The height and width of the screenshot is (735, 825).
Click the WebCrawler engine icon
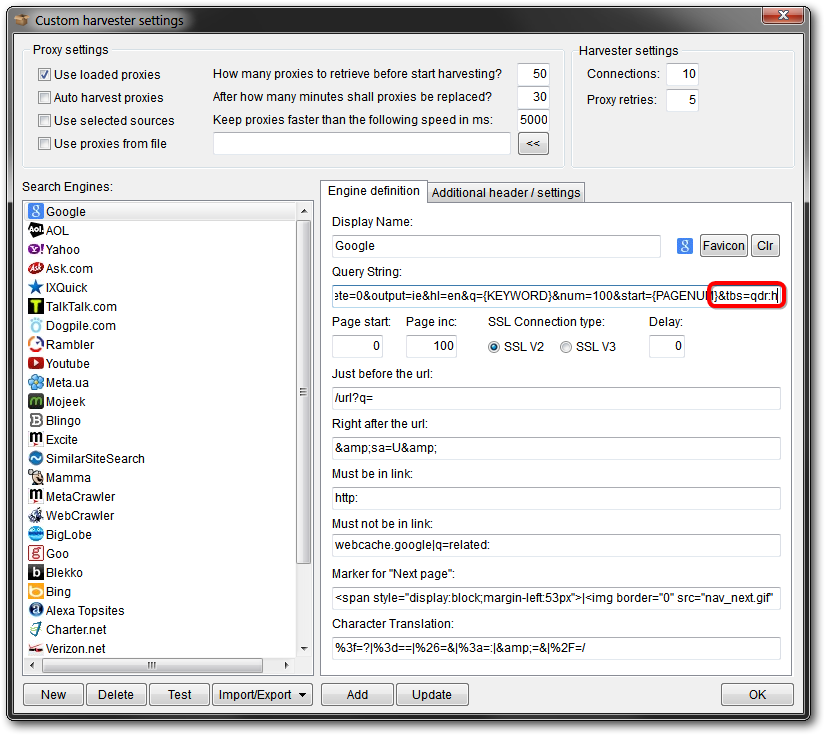[x=35, y=515]
